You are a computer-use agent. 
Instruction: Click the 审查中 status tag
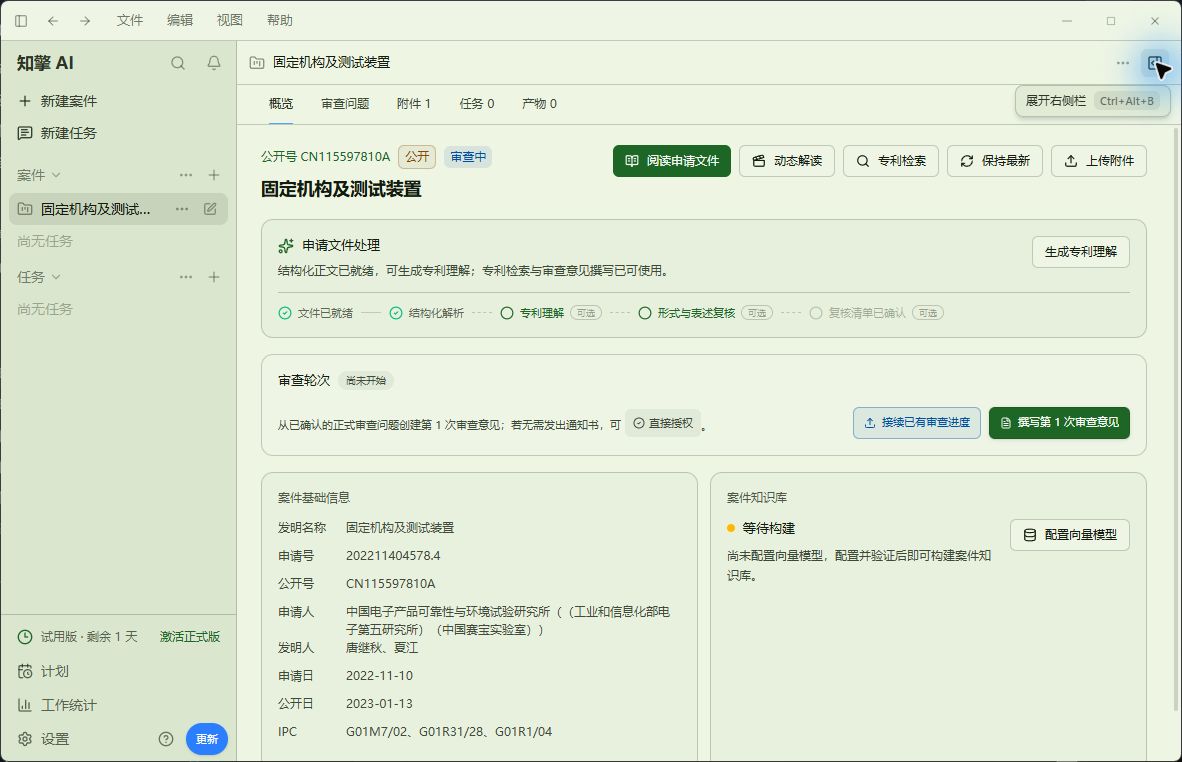(x=468, y=157)
